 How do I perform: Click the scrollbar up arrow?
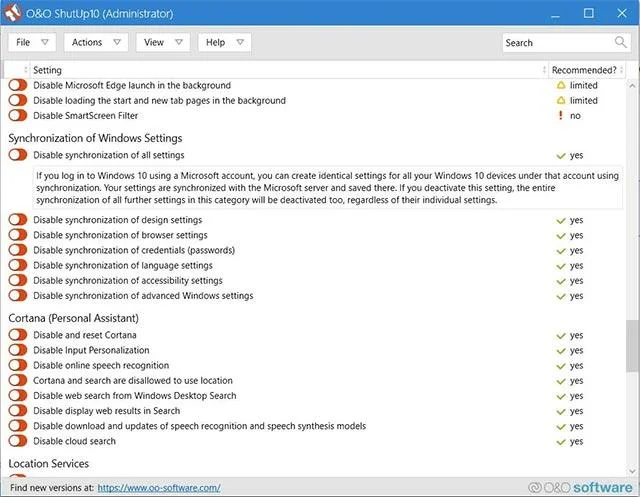coord(632,85)
